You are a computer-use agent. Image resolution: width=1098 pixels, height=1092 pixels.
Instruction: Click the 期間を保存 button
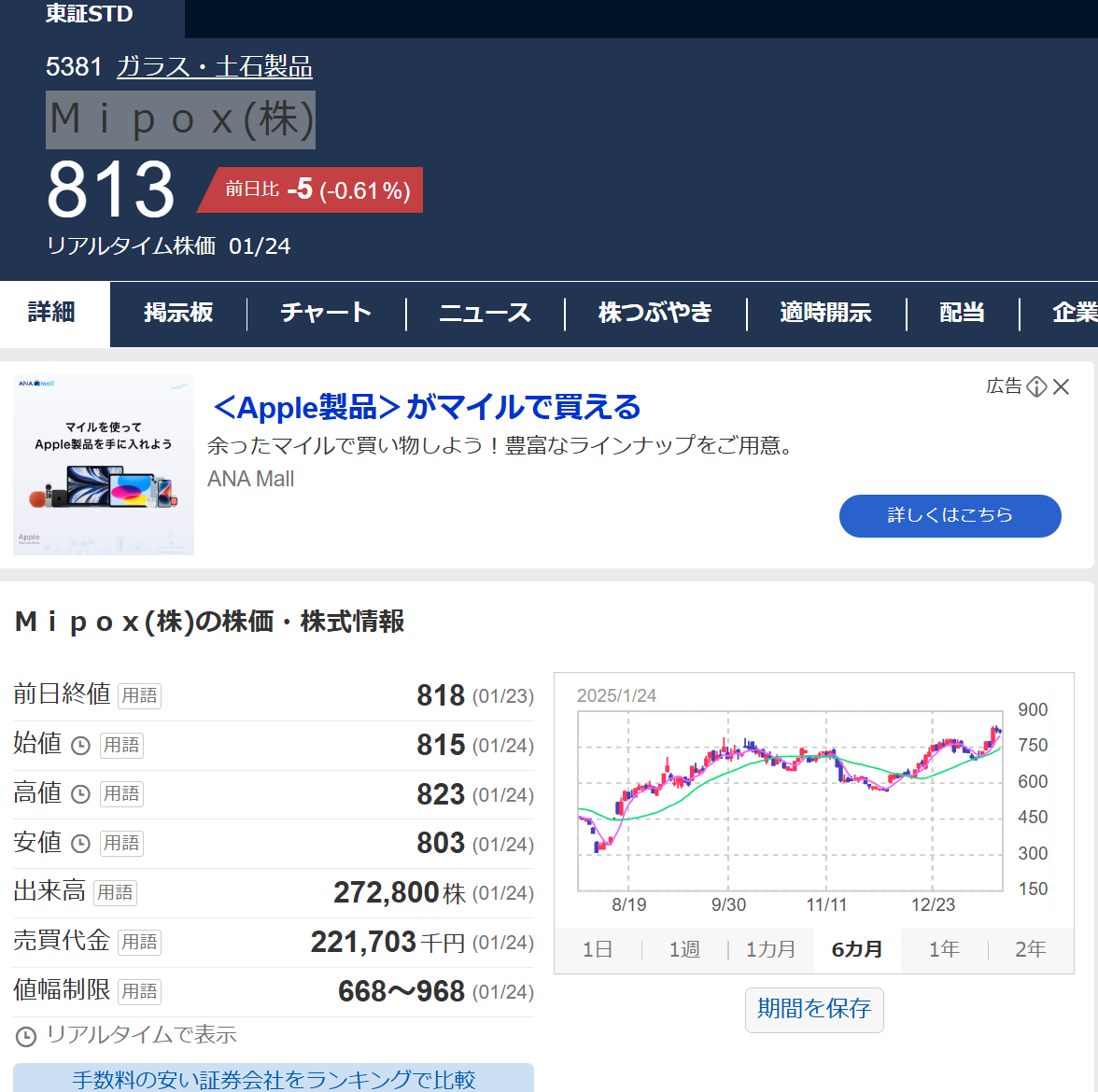coord(814,1010)
